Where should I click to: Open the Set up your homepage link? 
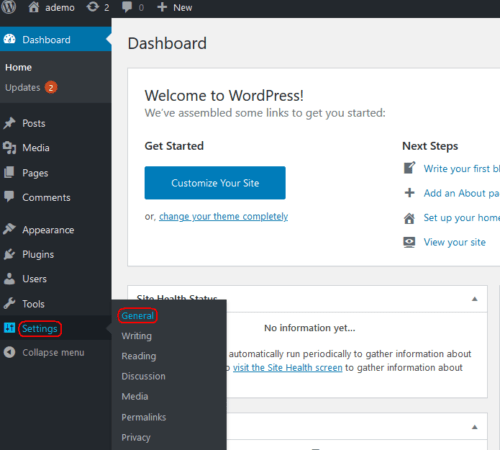tap(462, 218)
